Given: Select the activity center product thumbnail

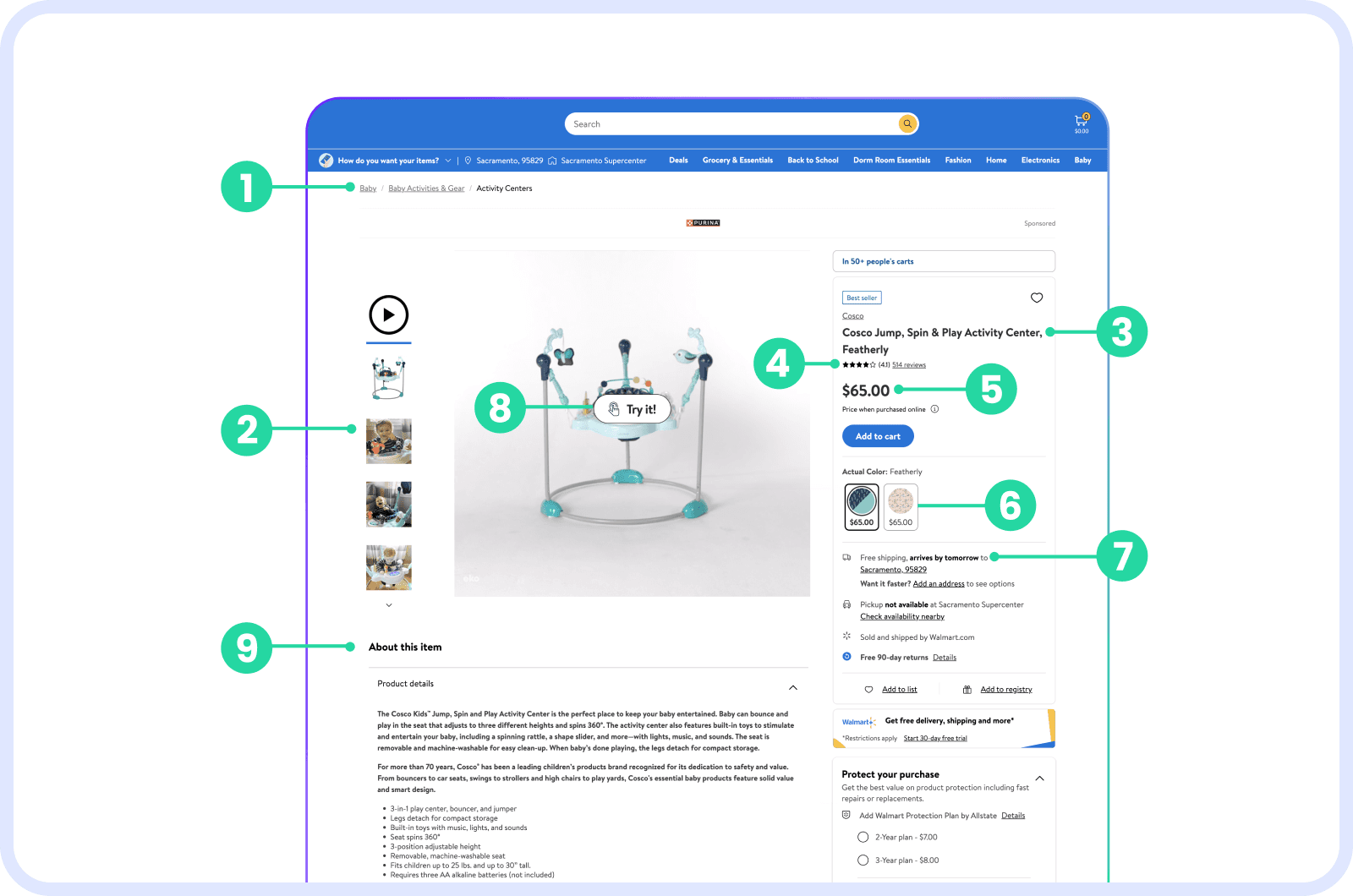Looking at the screenshot, I should click(x=389, y=378).
